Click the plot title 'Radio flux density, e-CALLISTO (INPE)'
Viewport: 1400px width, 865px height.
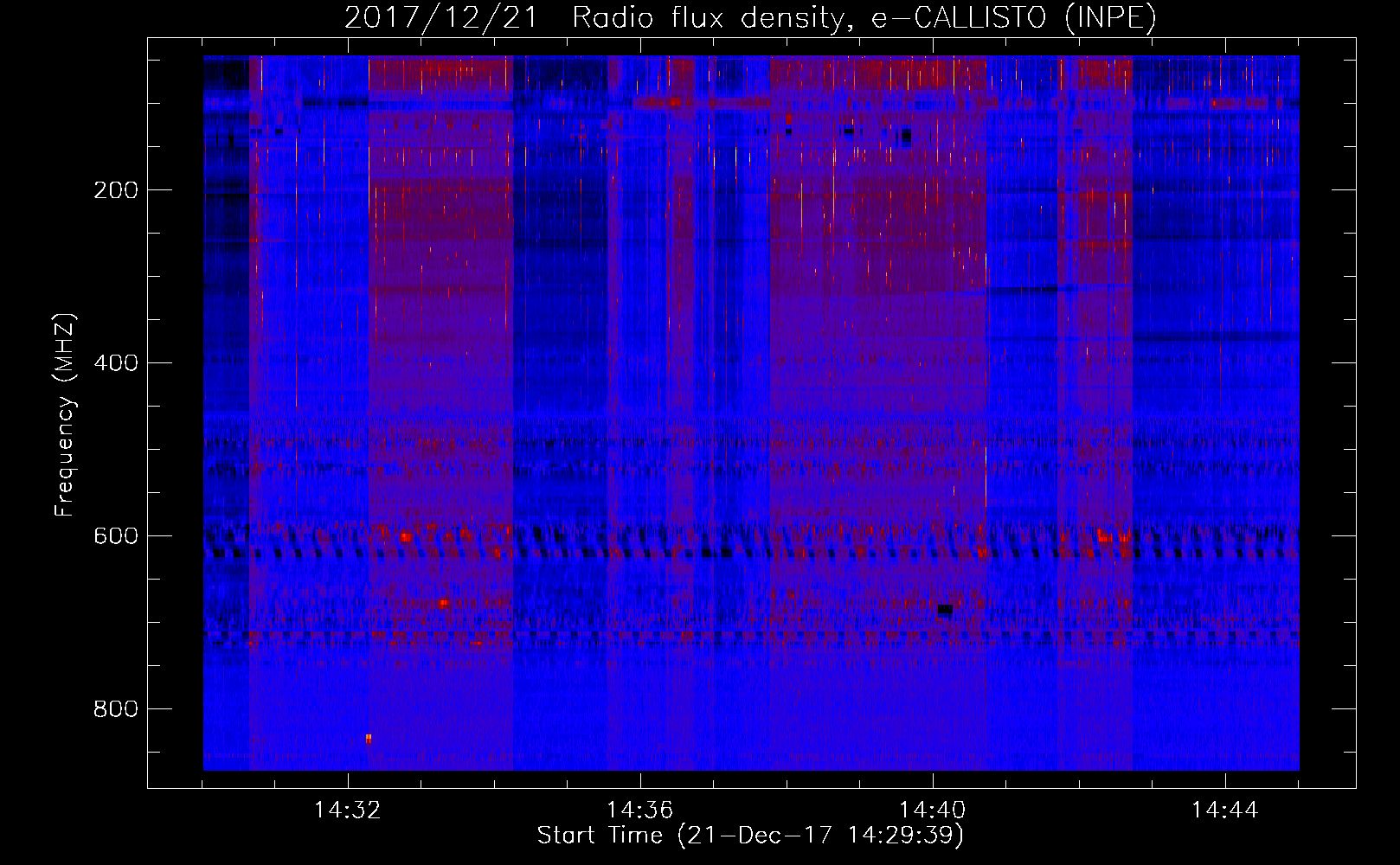pos(864,17)
